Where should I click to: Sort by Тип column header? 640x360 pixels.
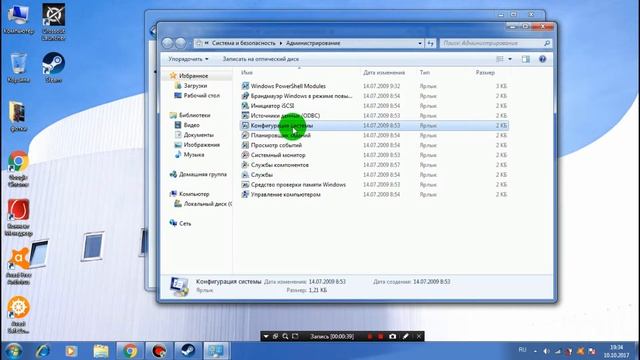(425, 73)
